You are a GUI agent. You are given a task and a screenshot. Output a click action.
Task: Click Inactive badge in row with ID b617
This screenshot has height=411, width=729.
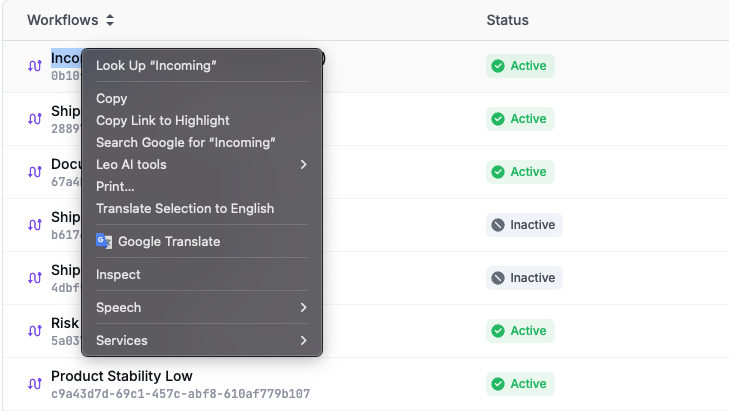pos(524,225)
